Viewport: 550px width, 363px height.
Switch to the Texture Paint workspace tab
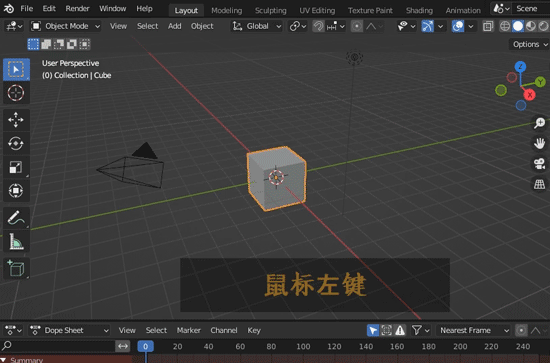[x=370, y=11]
